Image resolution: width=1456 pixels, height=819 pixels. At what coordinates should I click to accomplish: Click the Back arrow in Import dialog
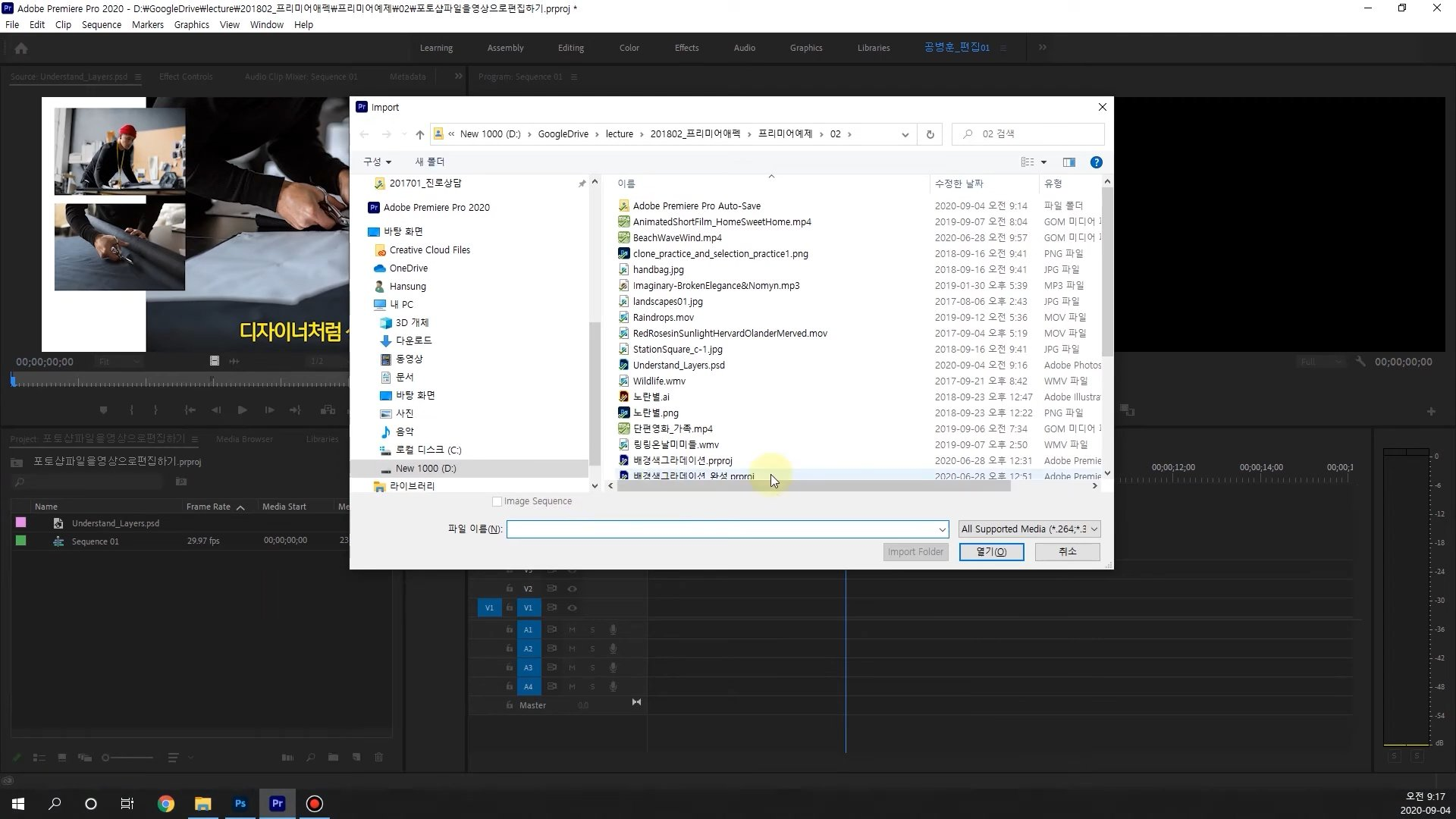364,134
